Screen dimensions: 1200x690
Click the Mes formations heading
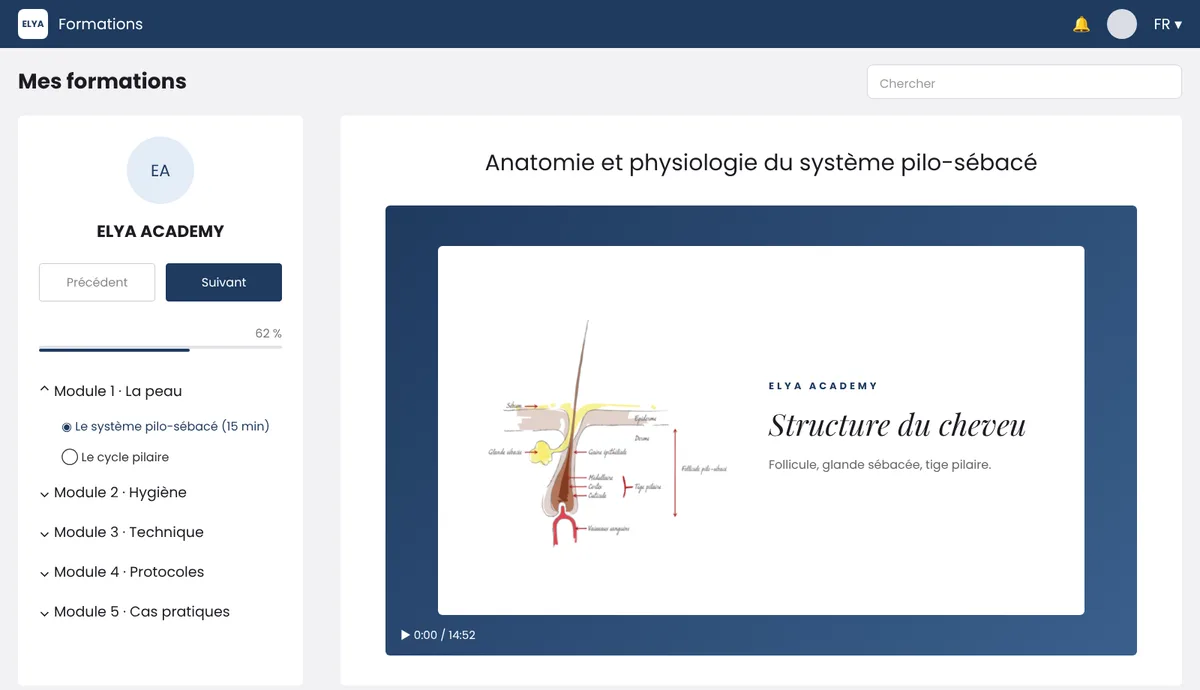point(102,81)
